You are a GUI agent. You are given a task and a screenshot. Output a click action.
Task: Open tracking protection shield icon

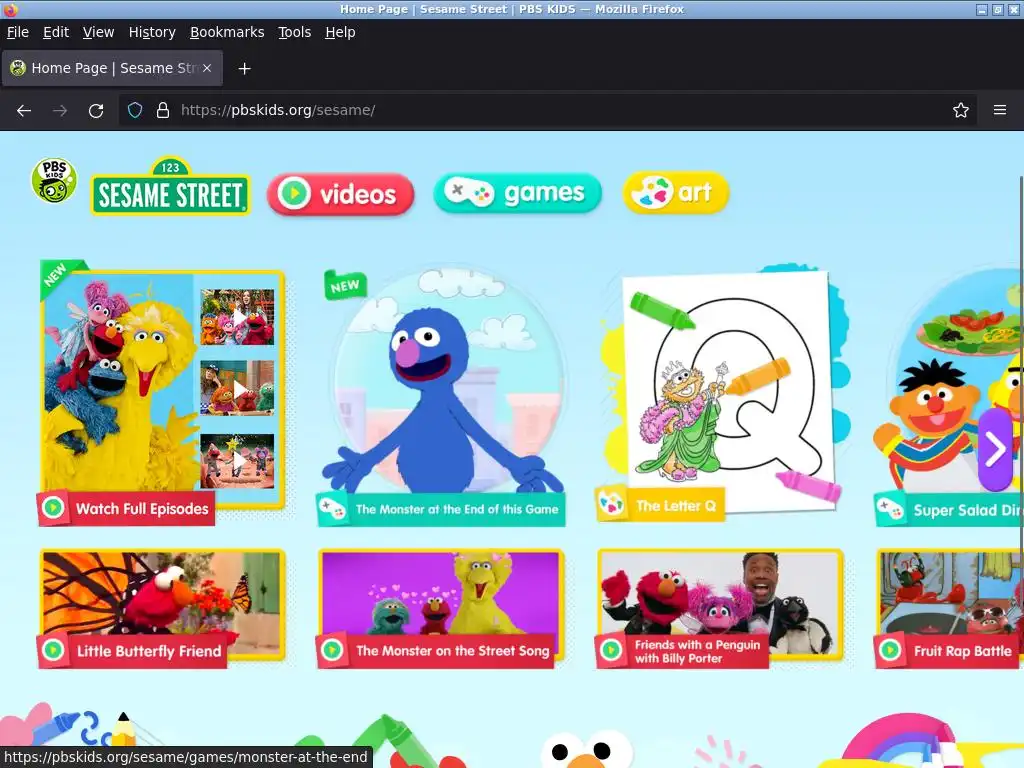coord(135,110)
